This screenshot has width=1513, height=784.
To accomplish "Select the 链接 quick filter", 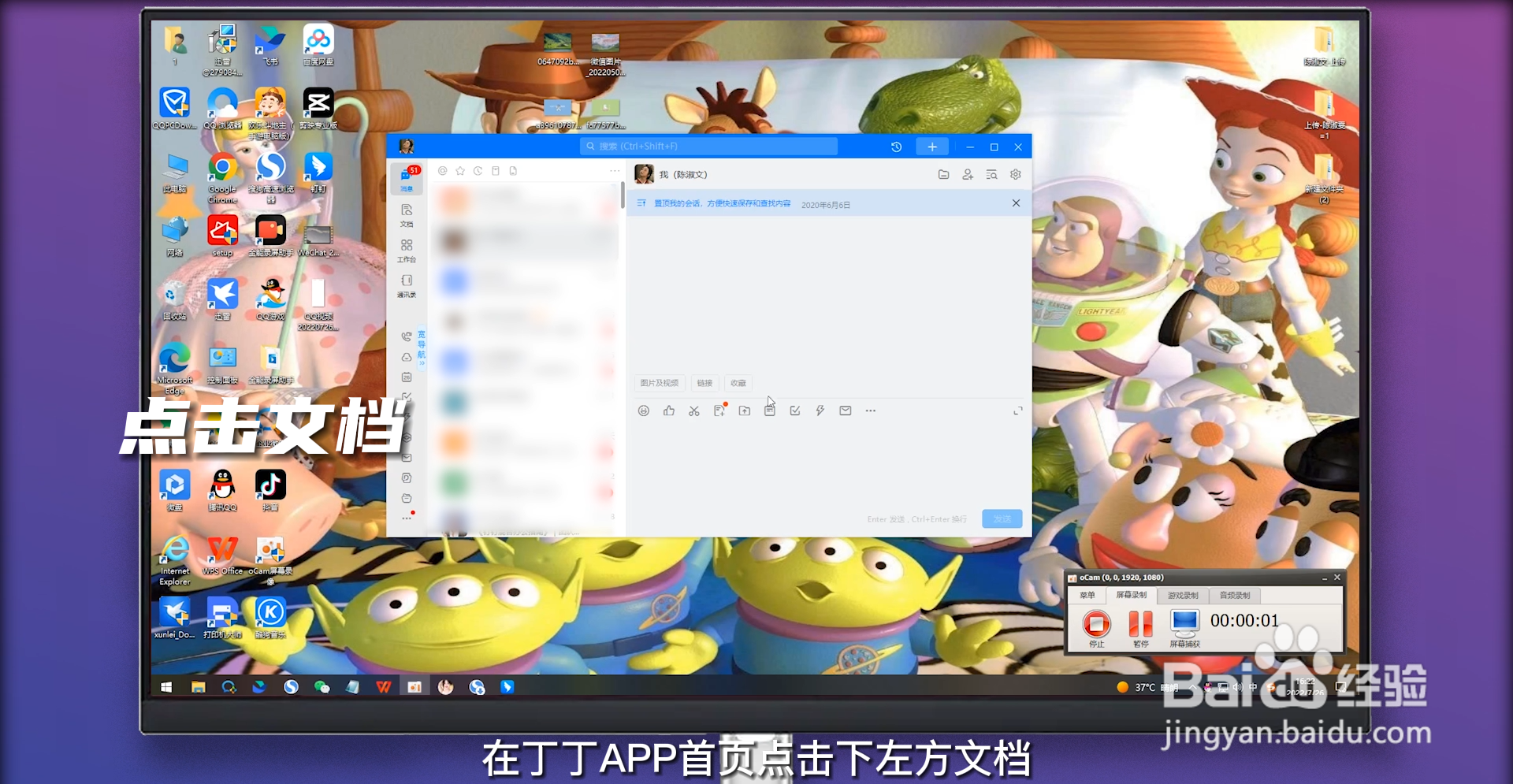I will 704,383.
